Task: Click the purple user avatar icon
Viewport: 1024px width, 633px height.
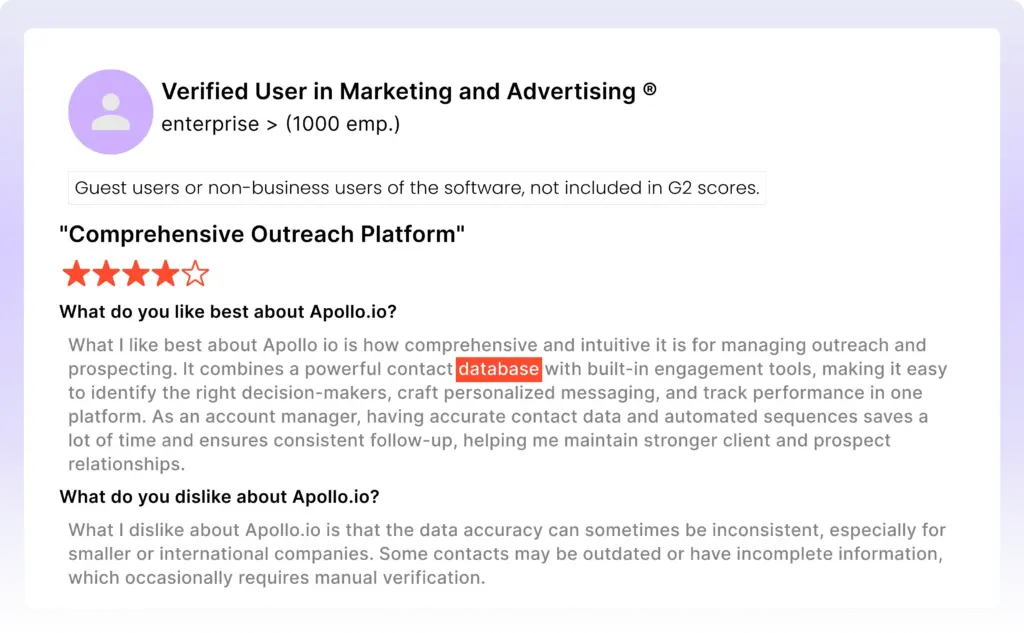Action: tap(110, 112)
